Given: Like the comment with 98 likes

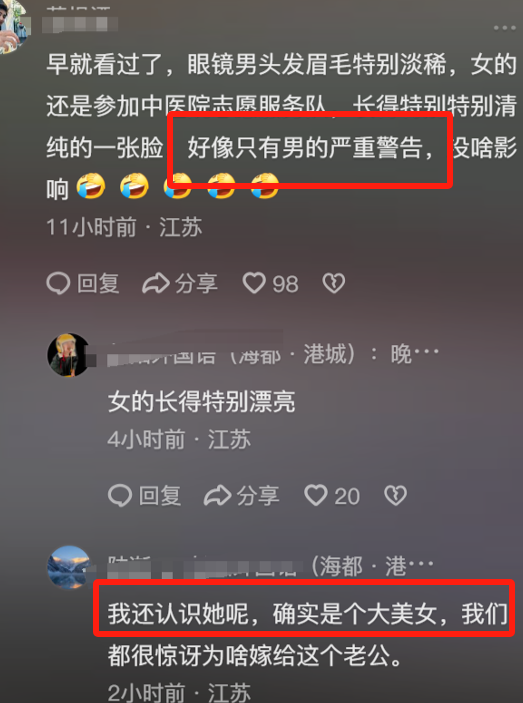Looking at the screenshot, I should (254, 283).
